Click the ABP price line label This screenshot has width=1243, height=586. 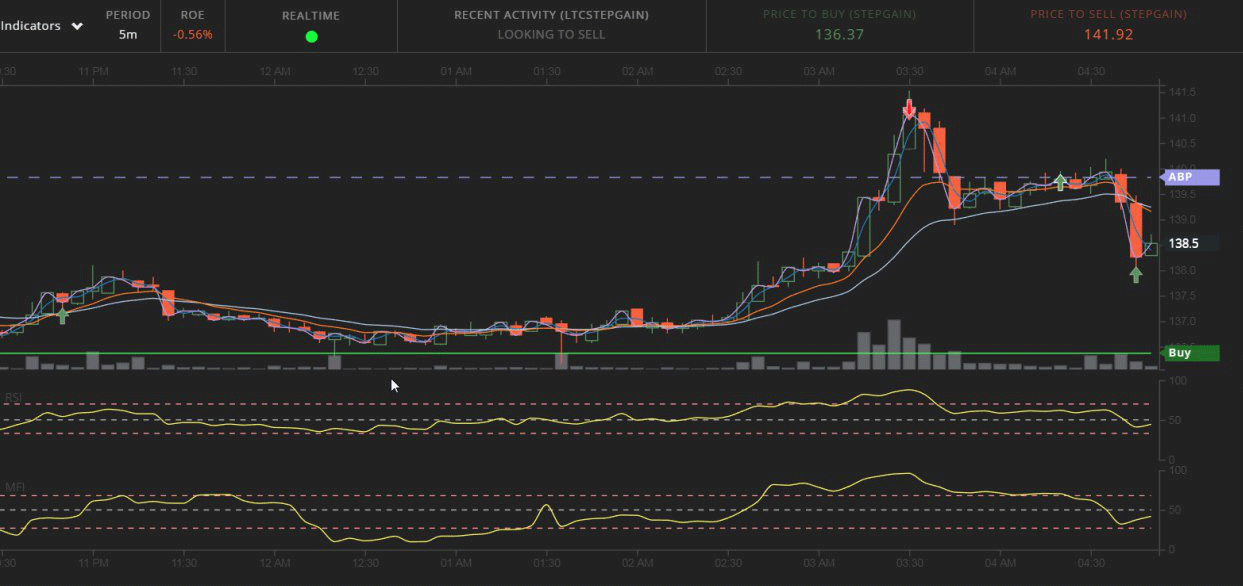tap(1189, 177)
